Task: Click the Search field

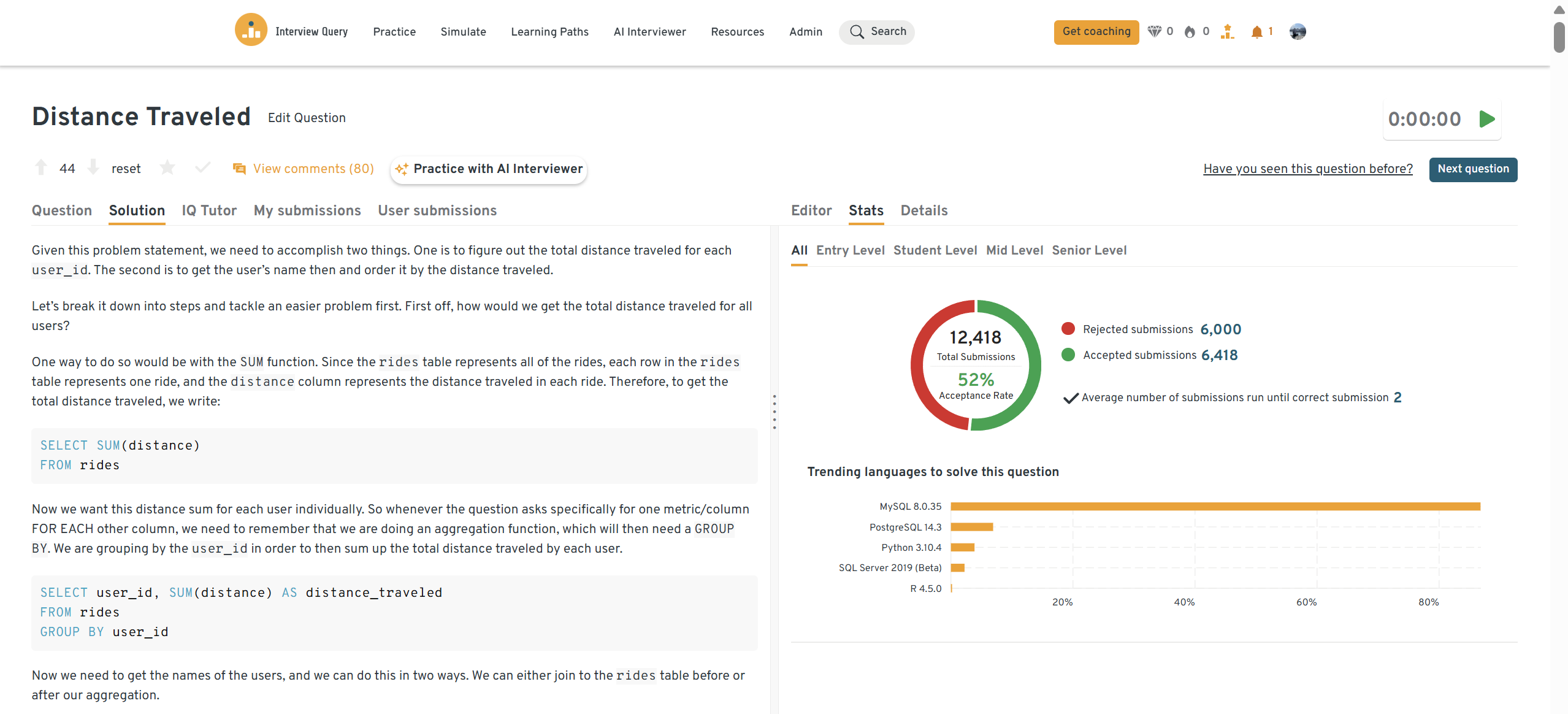Action: 877,32
